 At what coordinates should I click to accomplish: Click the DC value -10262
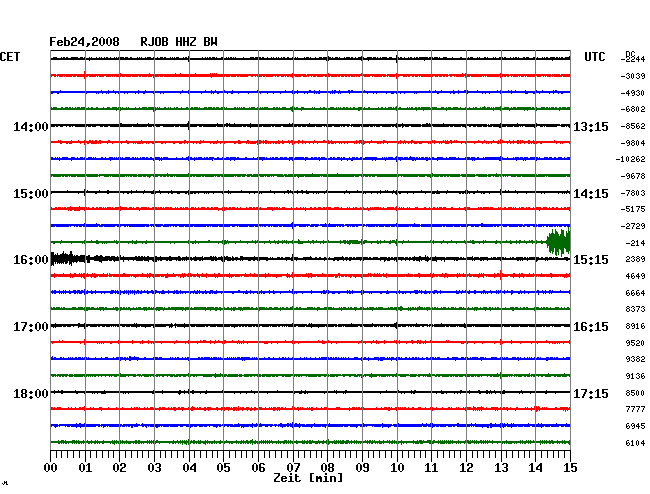click(x=631, y=159)
